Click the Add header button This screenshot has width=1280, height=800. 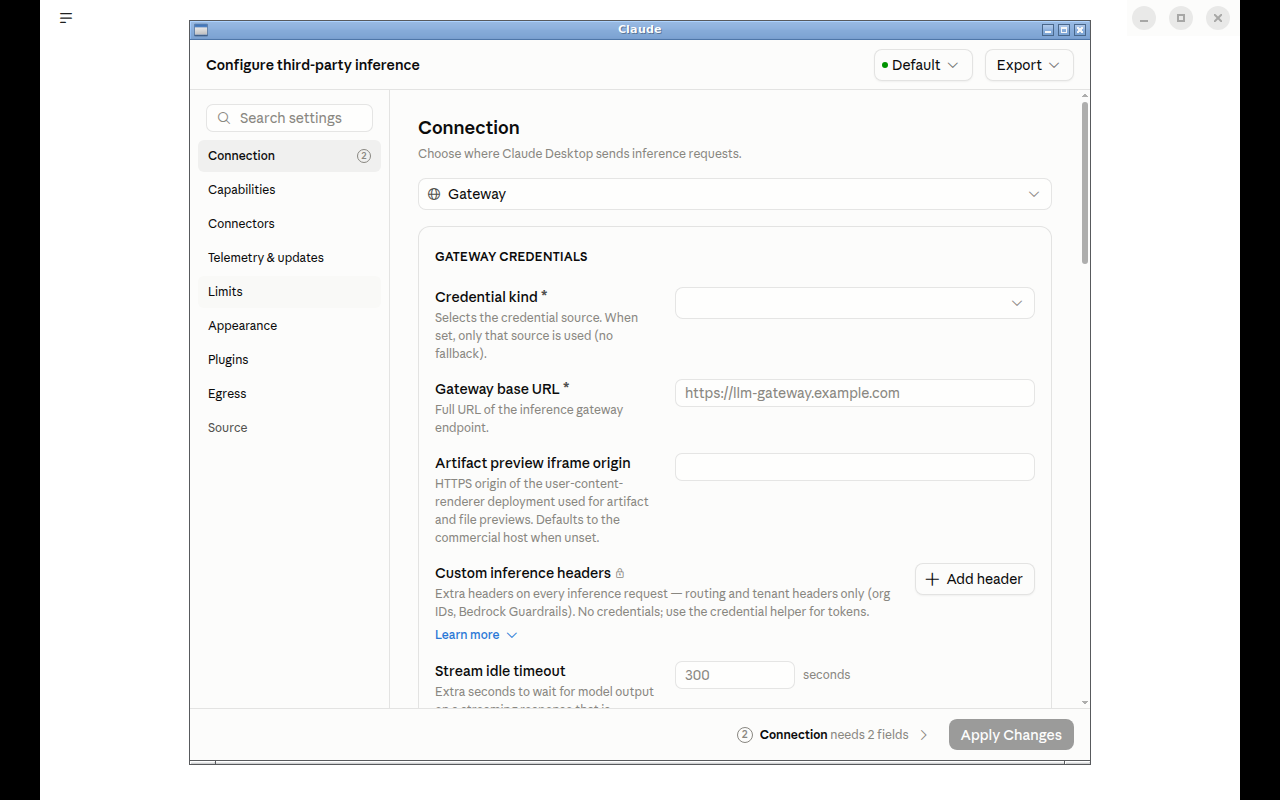(x=975, y=579)
